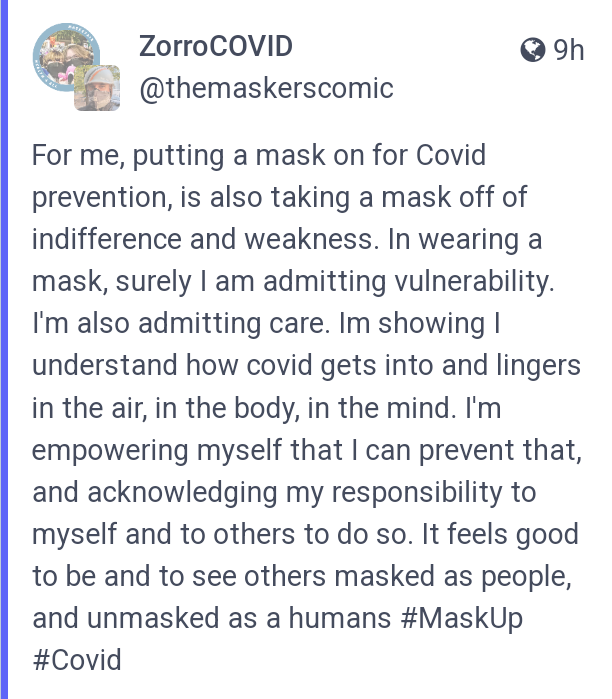Viewport: 612px width, 699px height.
Task: Open the 9h post timestamp
Action: [x=568, y=49]
